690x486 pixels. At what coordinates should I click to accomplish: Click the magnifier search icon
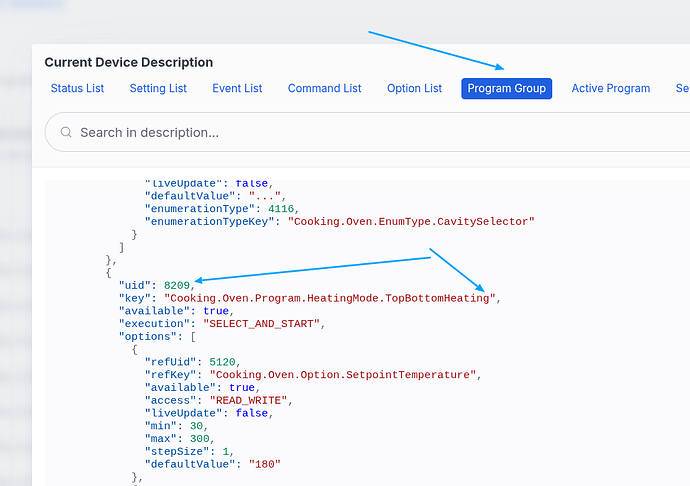66,132
